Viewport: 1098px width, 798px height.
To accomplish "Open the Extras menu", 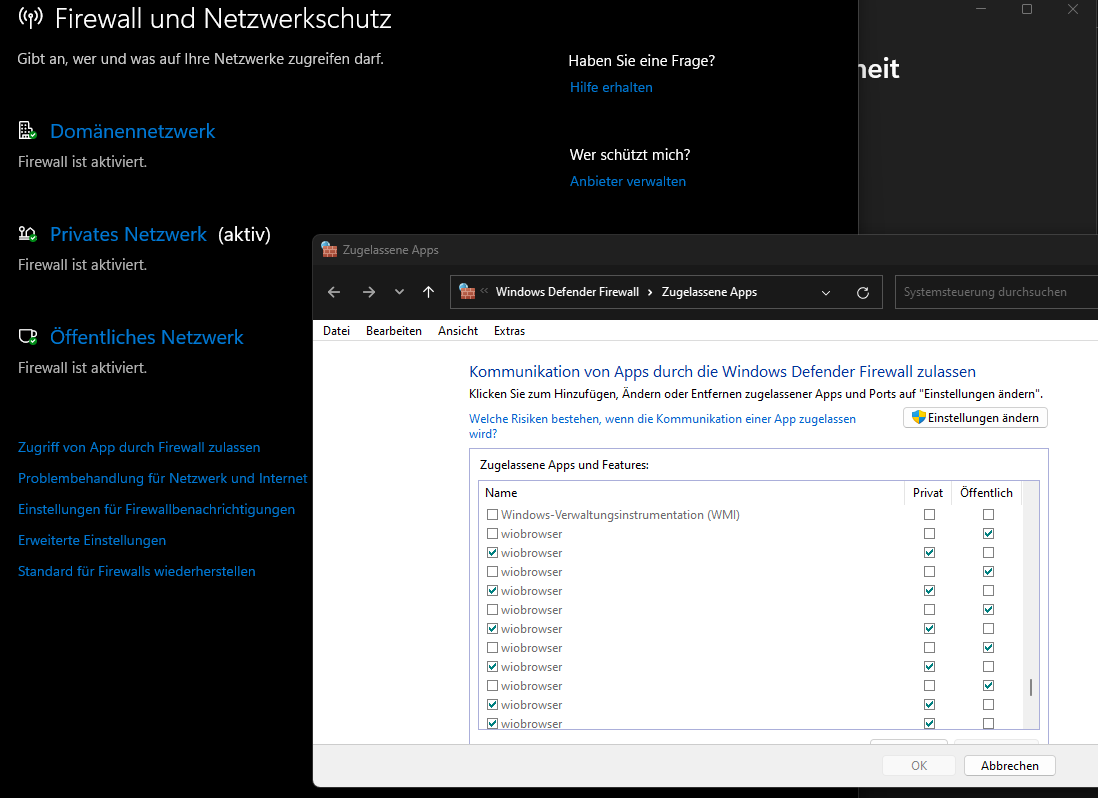I will [509, 331].
